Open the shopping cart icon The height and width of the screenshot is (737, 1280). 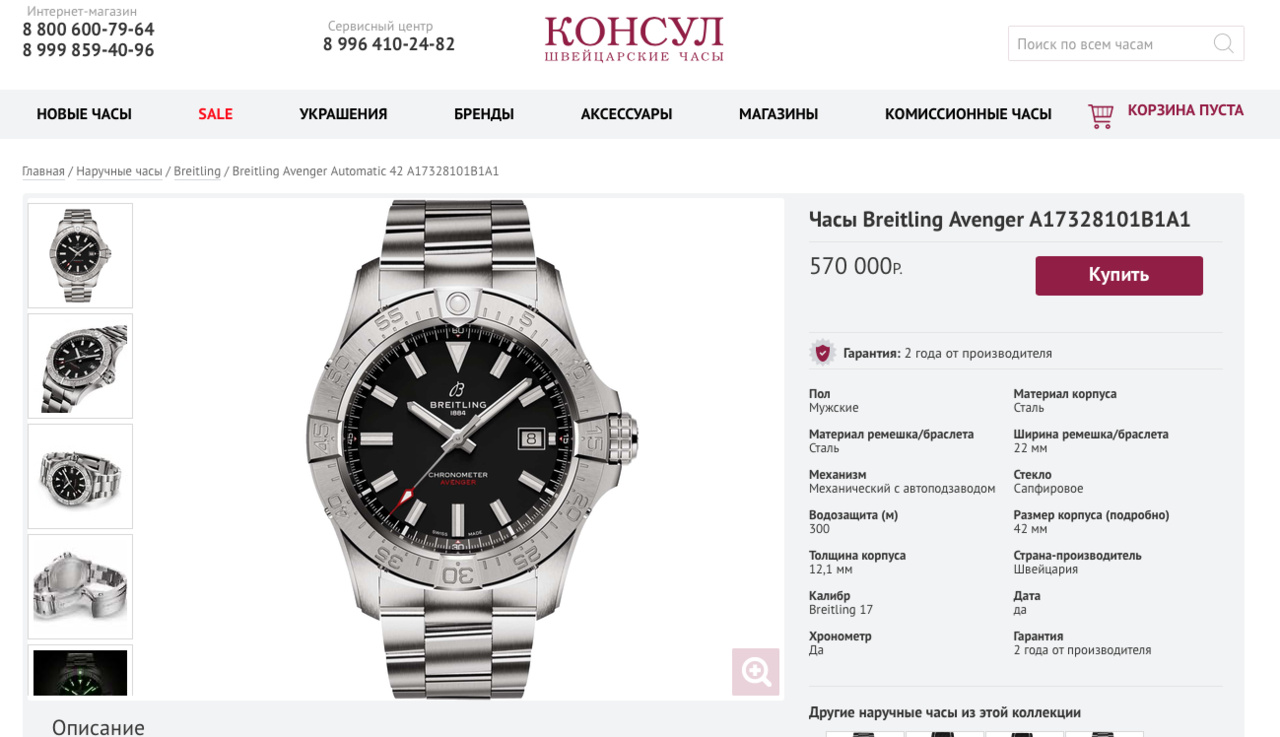point(1101,116)
